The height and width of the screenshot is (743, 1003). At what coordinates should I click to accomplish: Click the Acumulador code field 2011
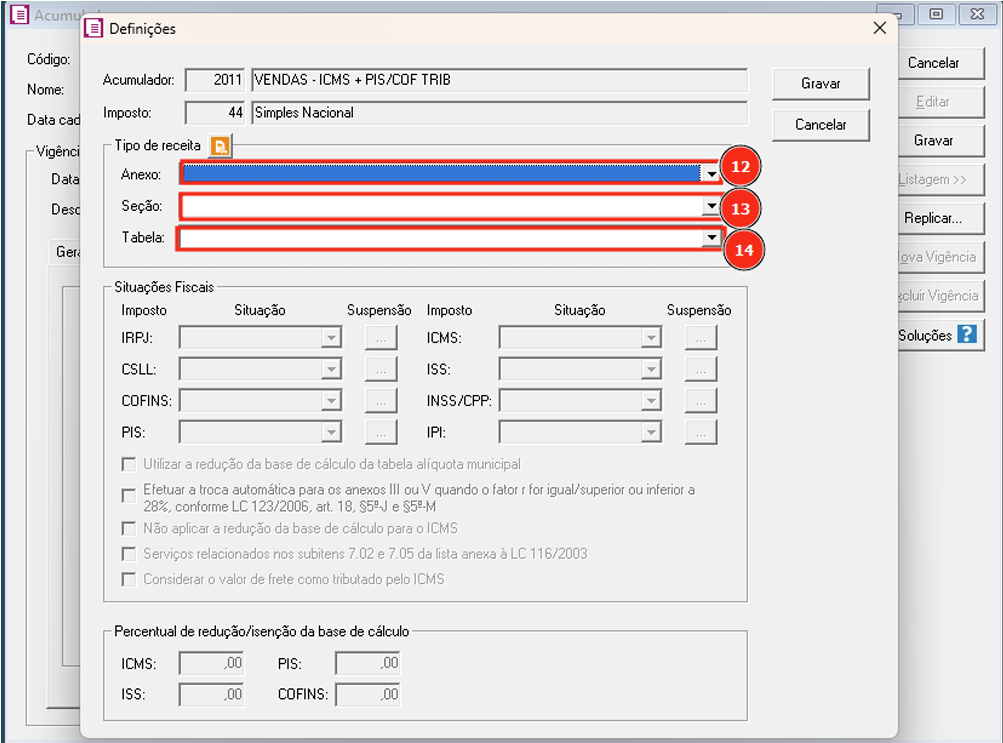pyautogui.click(x=215, y=80)
